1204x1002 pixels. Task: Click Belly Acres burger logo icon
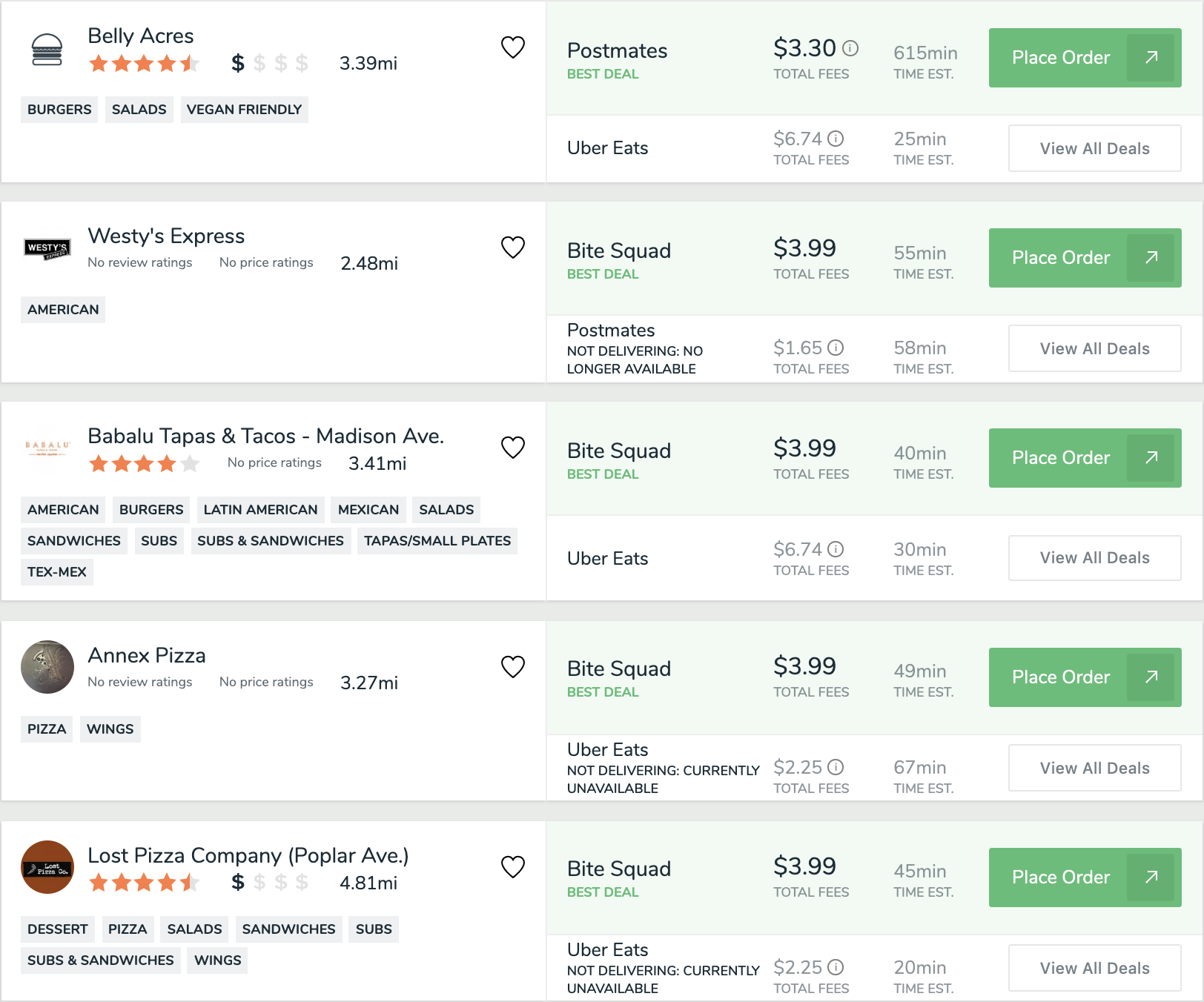click(x=47, y=50)
